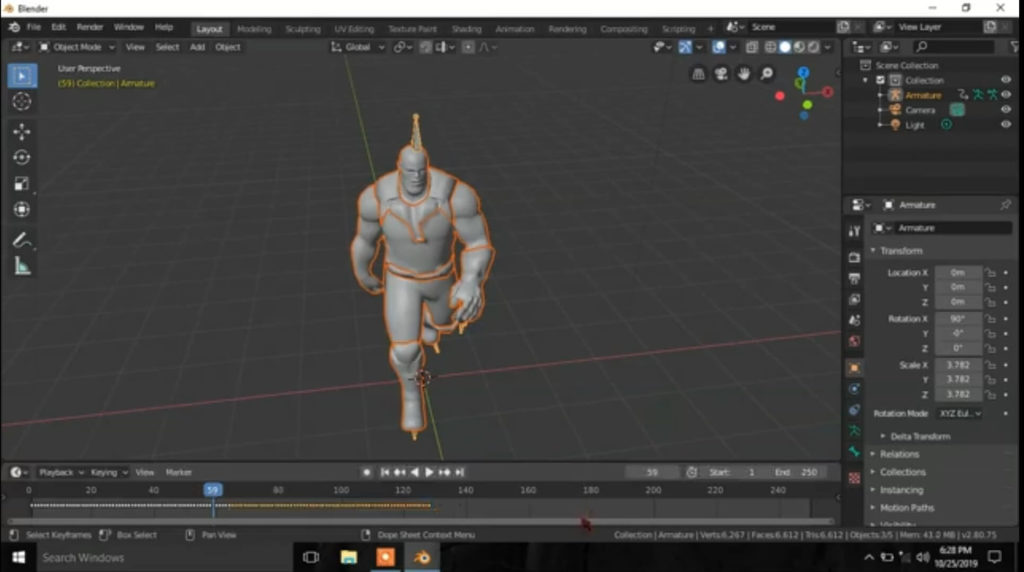1024x572 pixels.
Task: Open the Render menu
Action: 89,27
